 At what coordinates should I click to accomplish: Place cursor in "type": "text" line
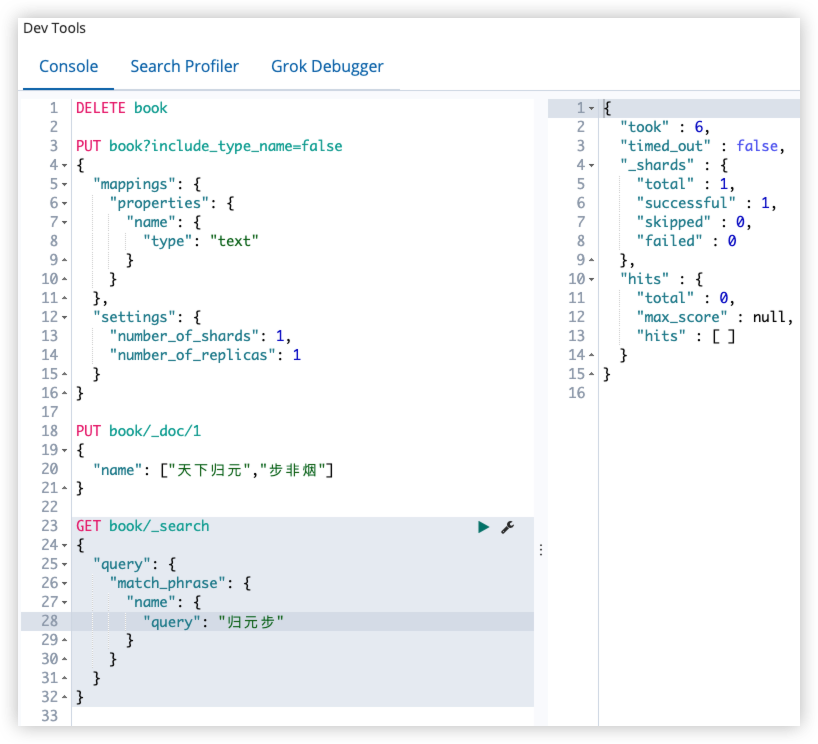(x=201, y=241)
